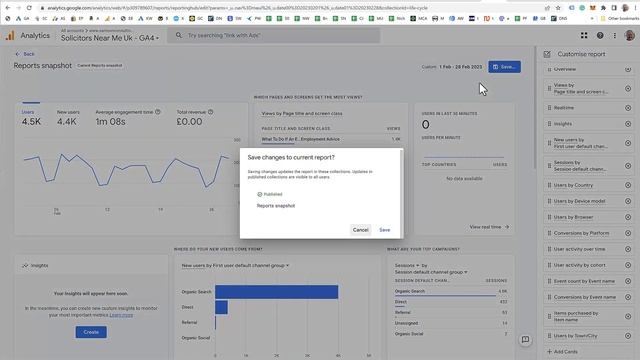Remove the Views by Page title card
This screenshot has width=640, height=360.
(628, 89)
